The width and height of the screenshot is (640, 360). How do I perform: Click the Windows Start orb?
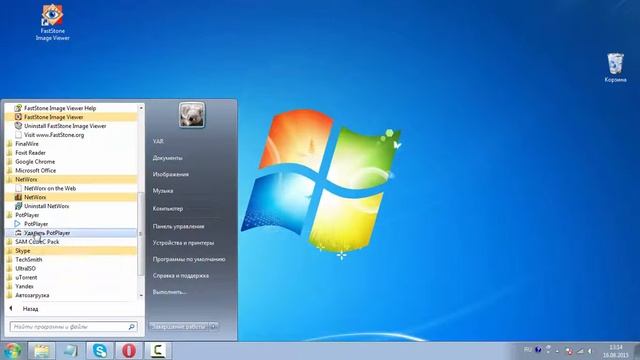tap(12, 351)
